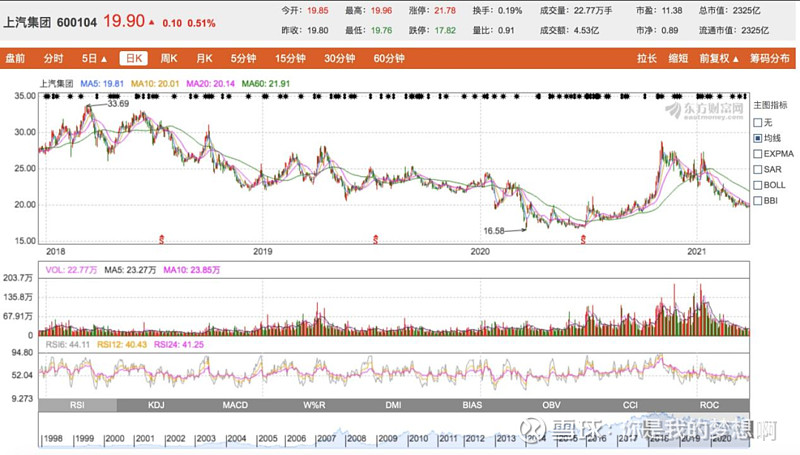
Task: Click the 33.69 high price label
Action: pos(118,104)
